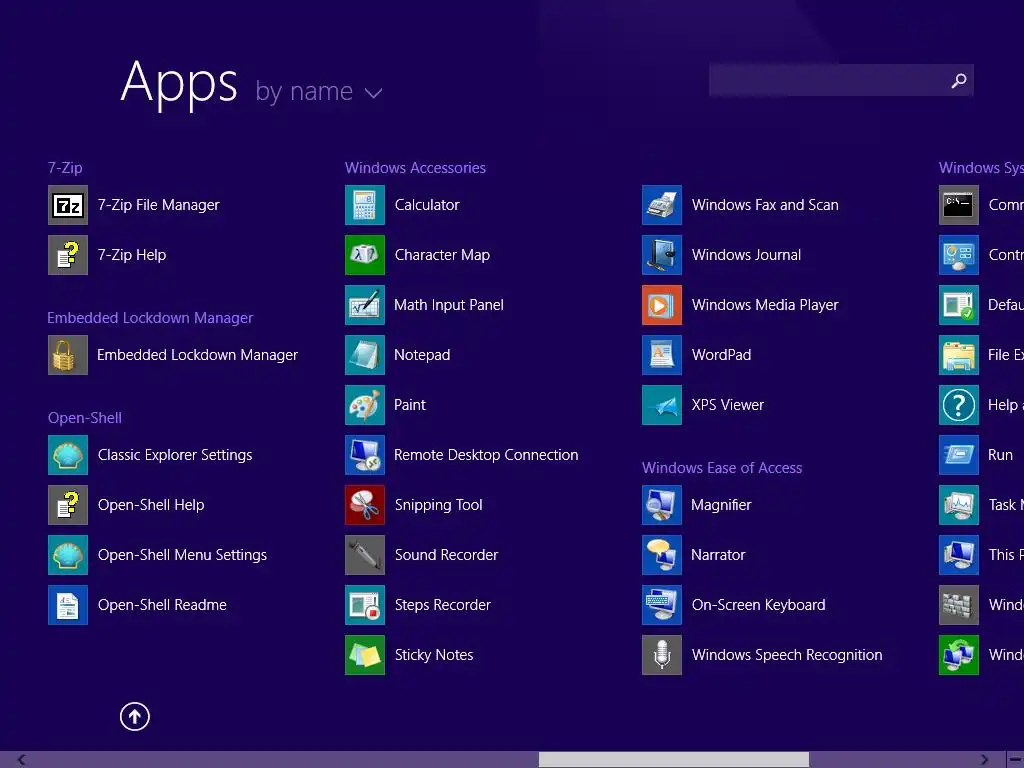Click the up arrow button to return to Start
1024x768 pixels.
pos(135,716)
